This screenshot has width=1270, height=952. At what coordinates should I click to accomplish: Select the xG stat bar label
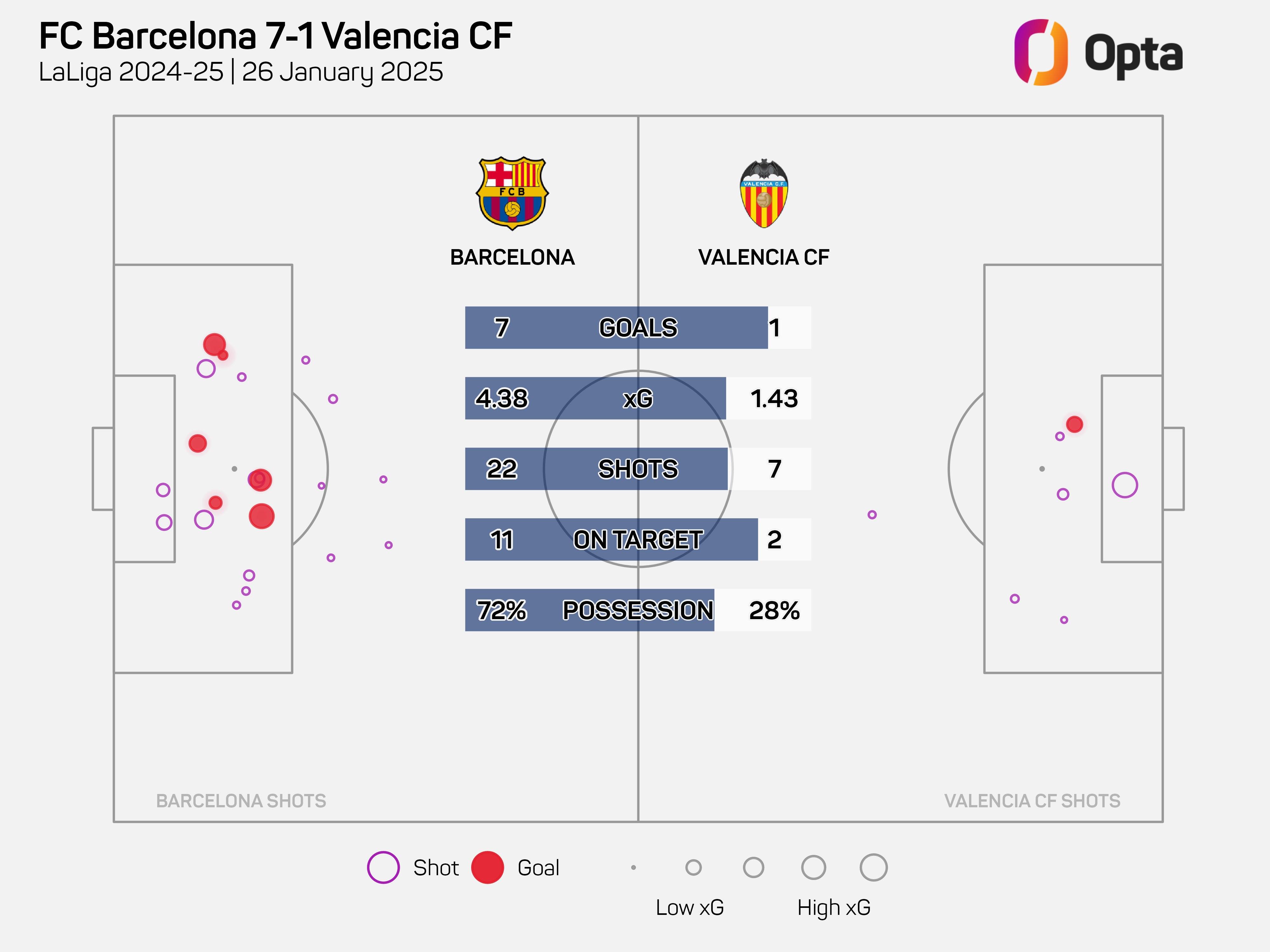click(x=638, y=398)
